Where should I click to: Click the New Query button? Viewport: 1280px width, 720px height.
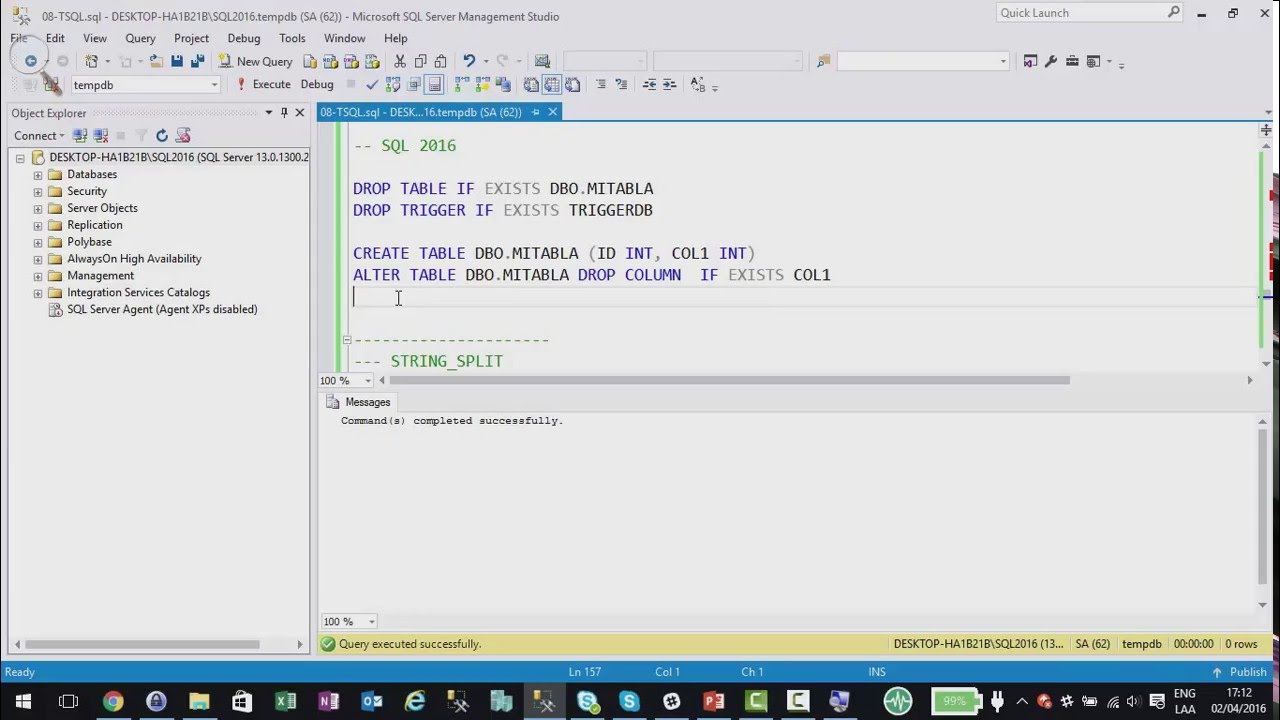click(255, 61)
